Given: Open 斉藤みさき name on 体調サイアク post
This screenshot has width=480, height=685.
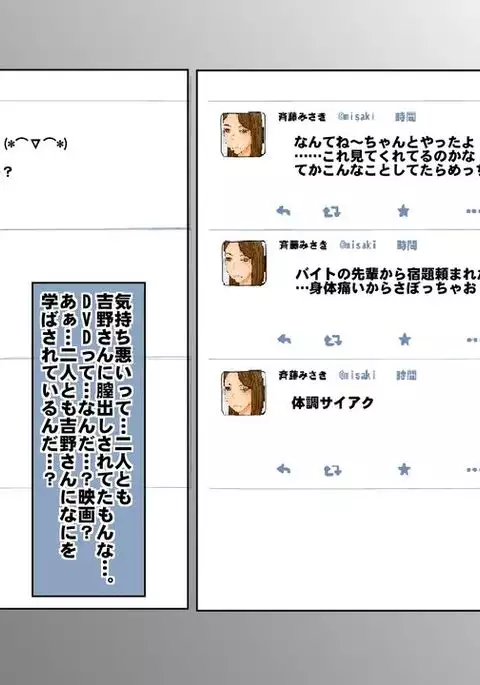Looking at the screenshot, I should [x=302, y=375].
